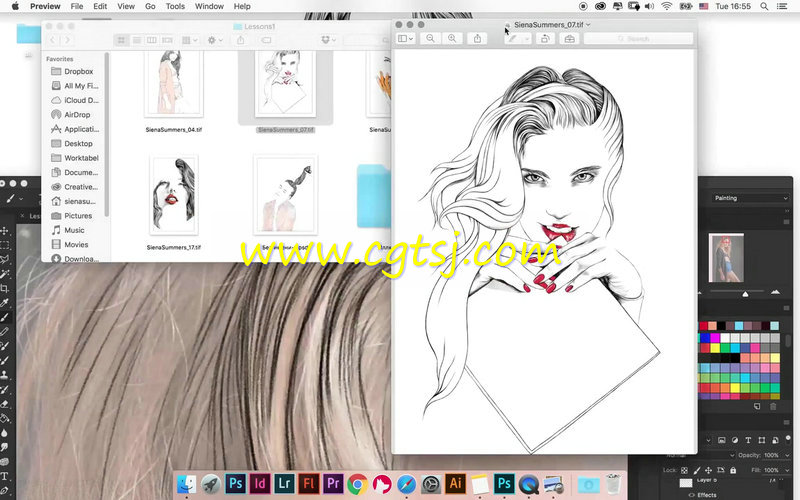800x500 pixels.
Task: Pick the magenta swatch in Swatches panel
Action: pos(715,338)
